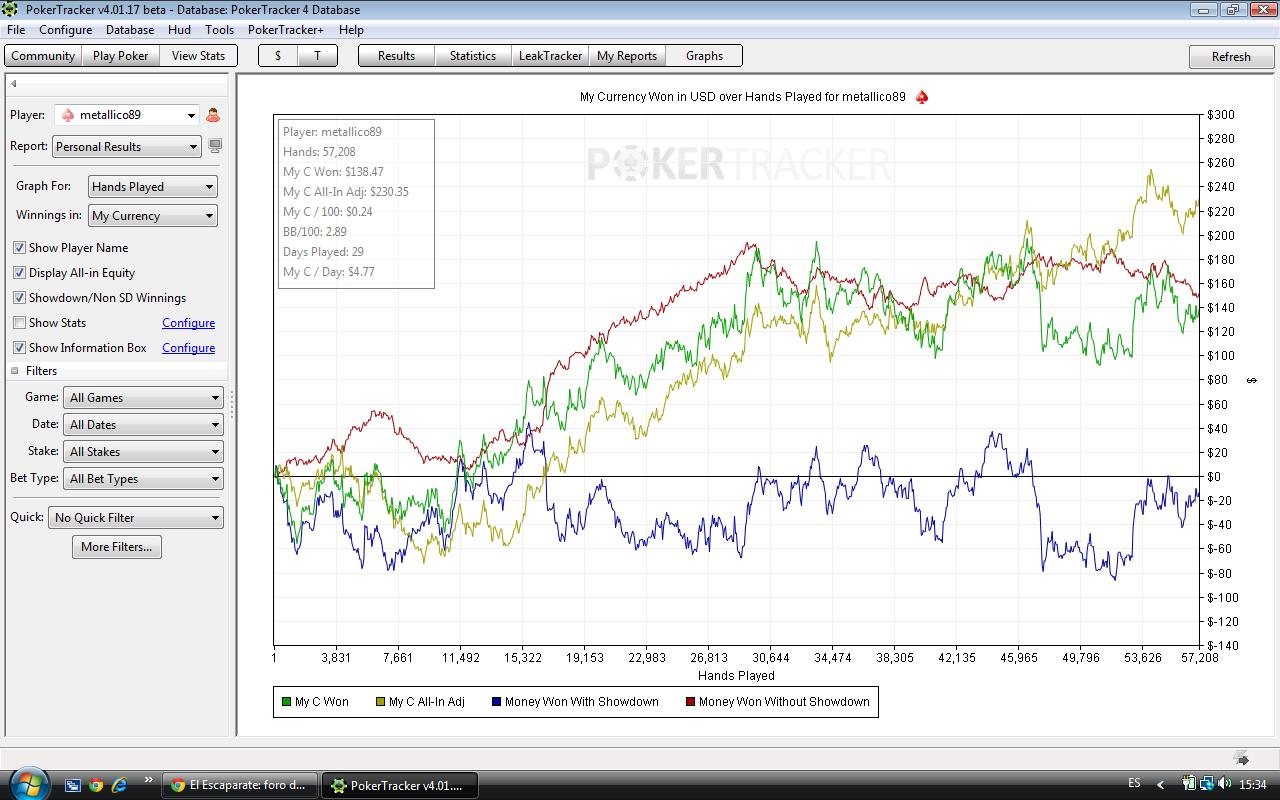Viewport: 1280px width, 800px height.
Task: Open the Statistics view
Action: click(473, 56)
